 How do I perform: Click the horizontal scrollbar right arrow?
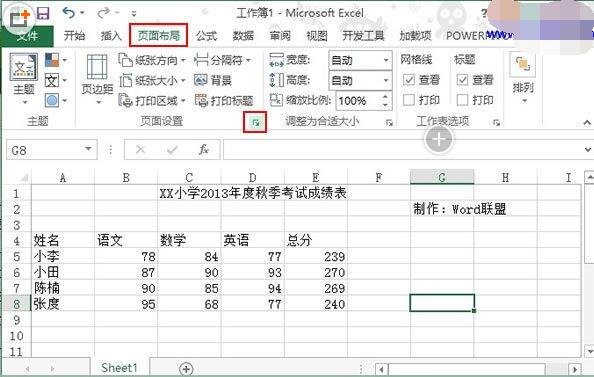point(575,369)
